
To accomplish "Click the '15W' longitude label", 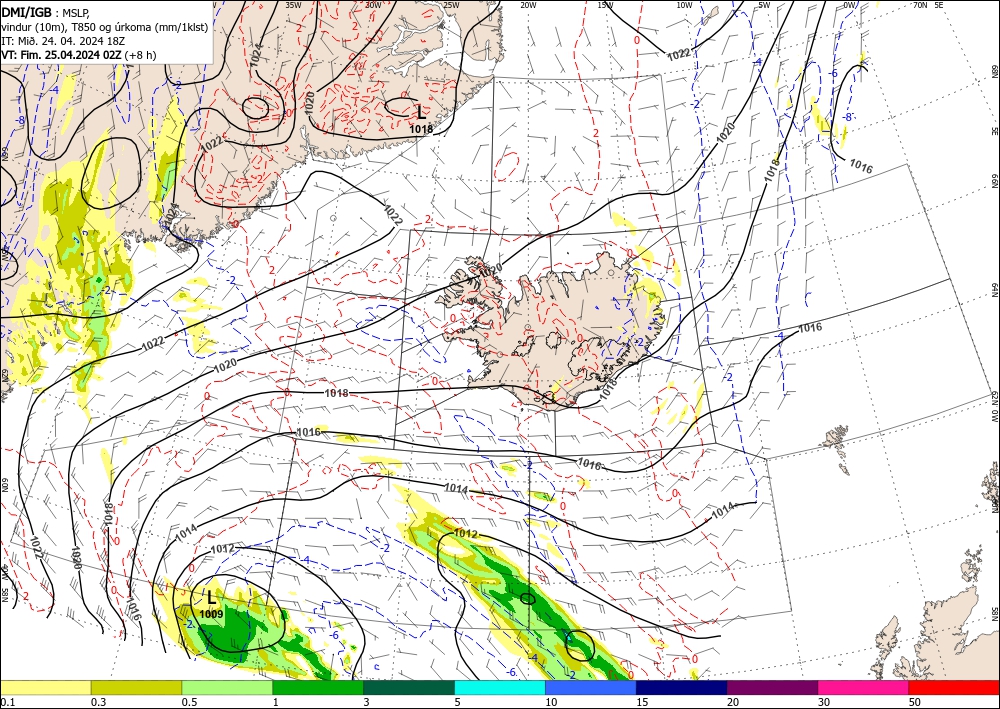I will [x=606, y=5].
